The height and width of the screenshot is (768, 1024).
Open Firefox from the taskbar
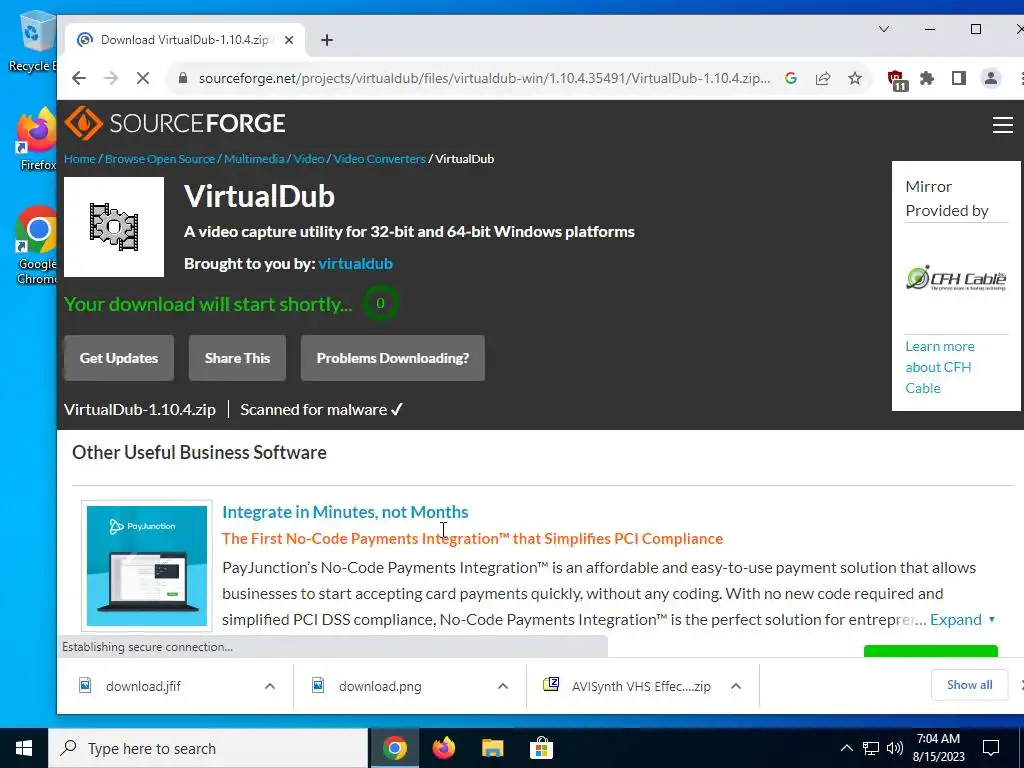tap(444, 748)
